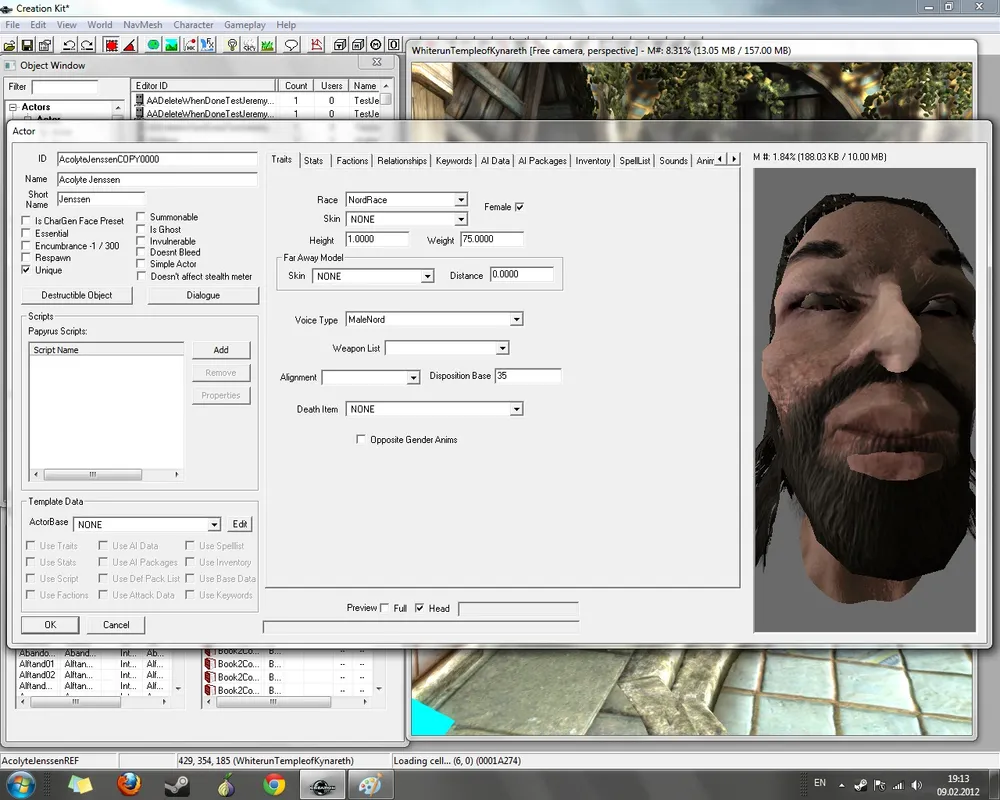Enable the Essential checkbox

click(x=26, y=234)
